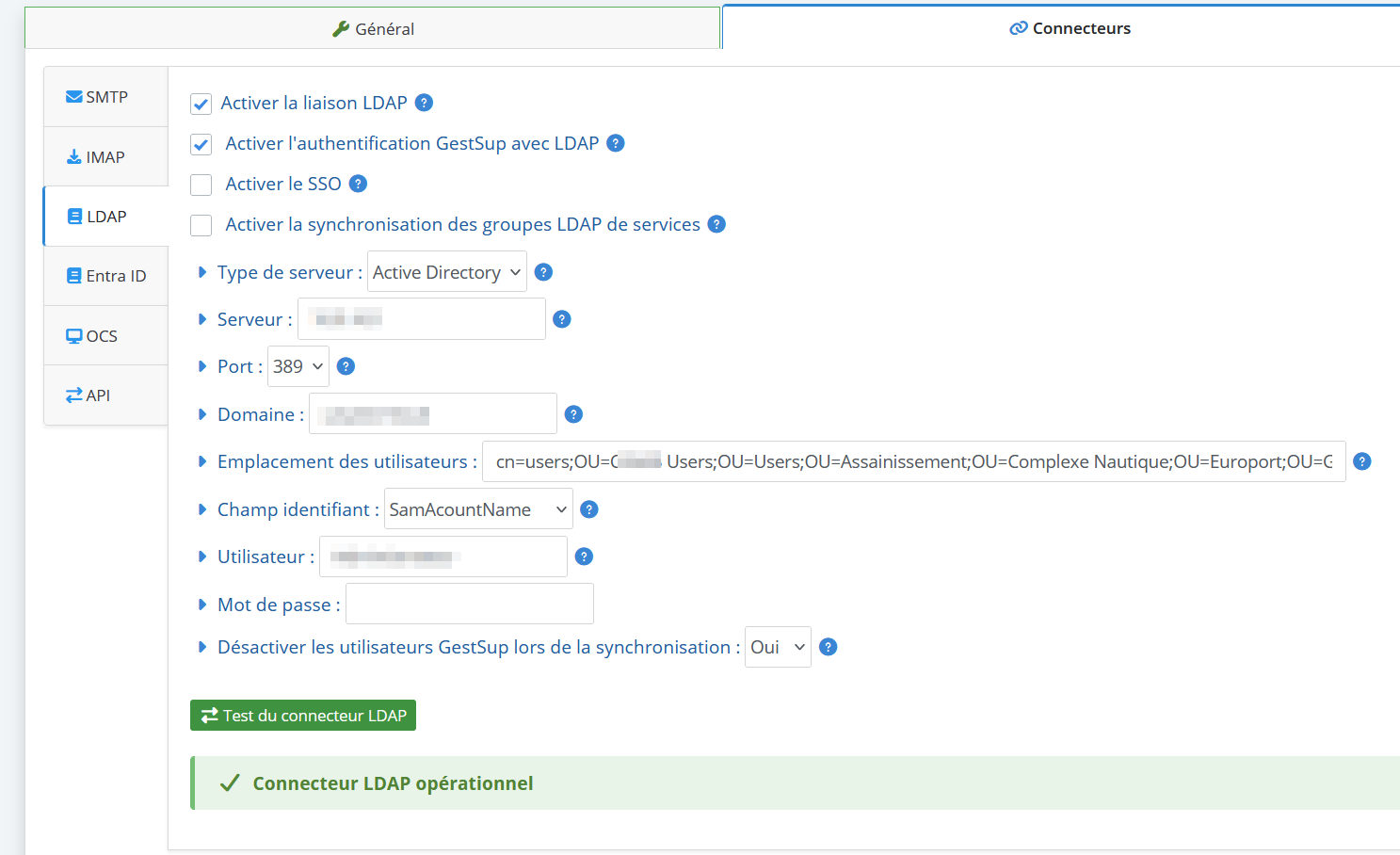Click the Activer la liaison LDAP label
Screen dimensions: 1400x855
(314, 103)
